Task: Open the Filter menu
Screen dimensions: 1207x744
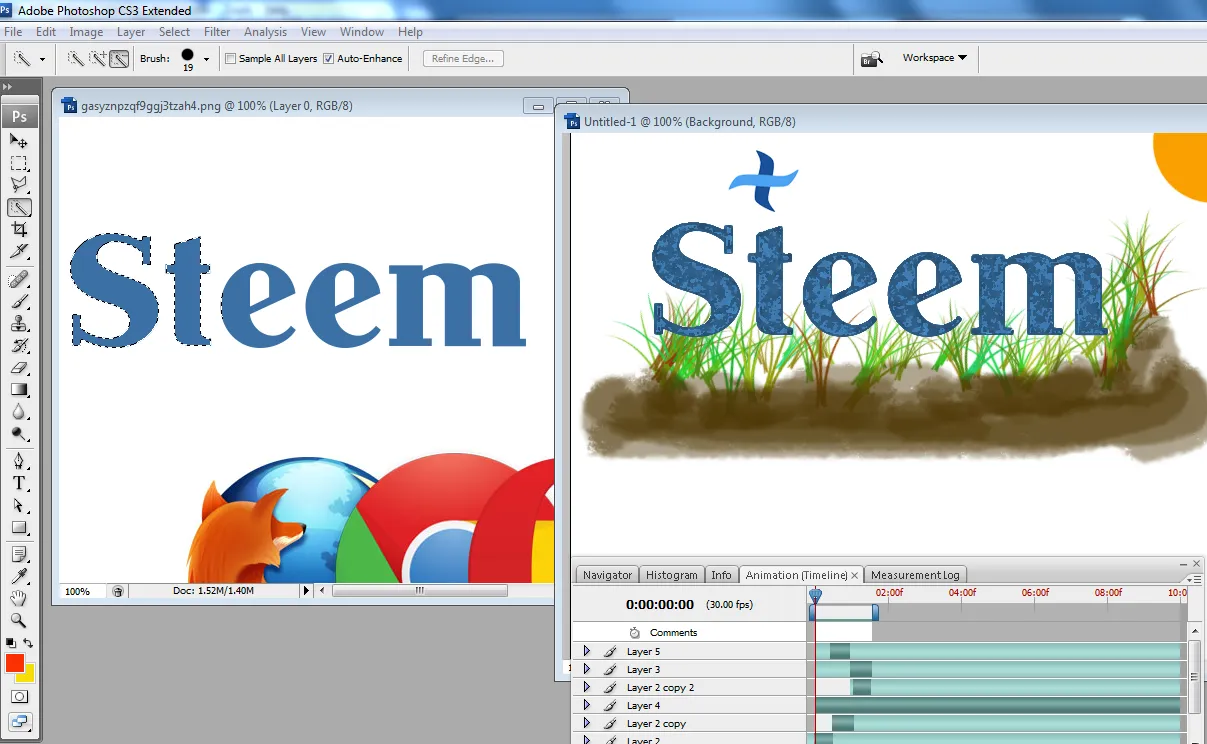Action: [217, 32]
